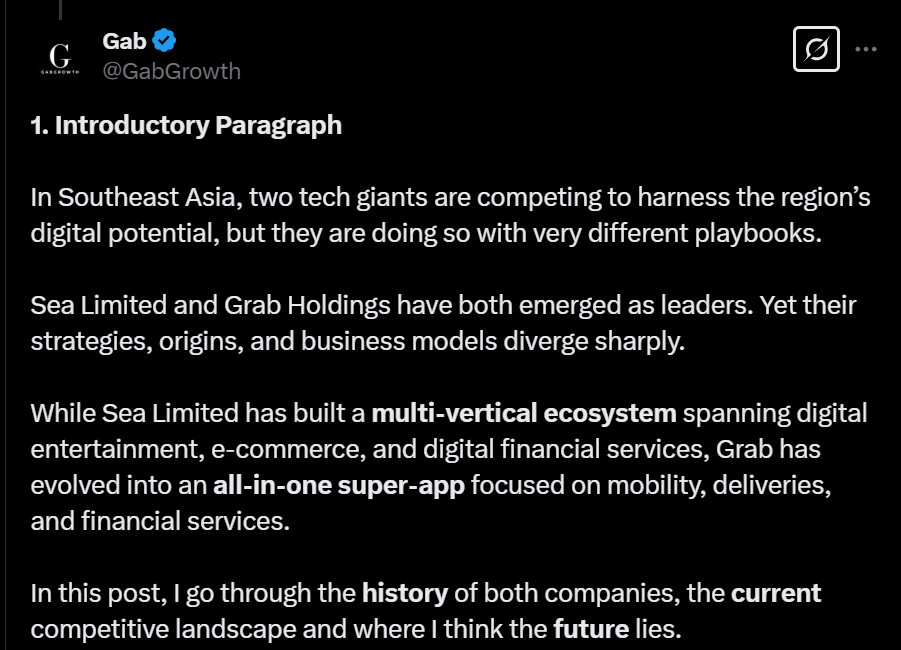901x650 pixels.
Task: Click the bold "multi-vertical ecosystem" text
Action: click(524, 412)
